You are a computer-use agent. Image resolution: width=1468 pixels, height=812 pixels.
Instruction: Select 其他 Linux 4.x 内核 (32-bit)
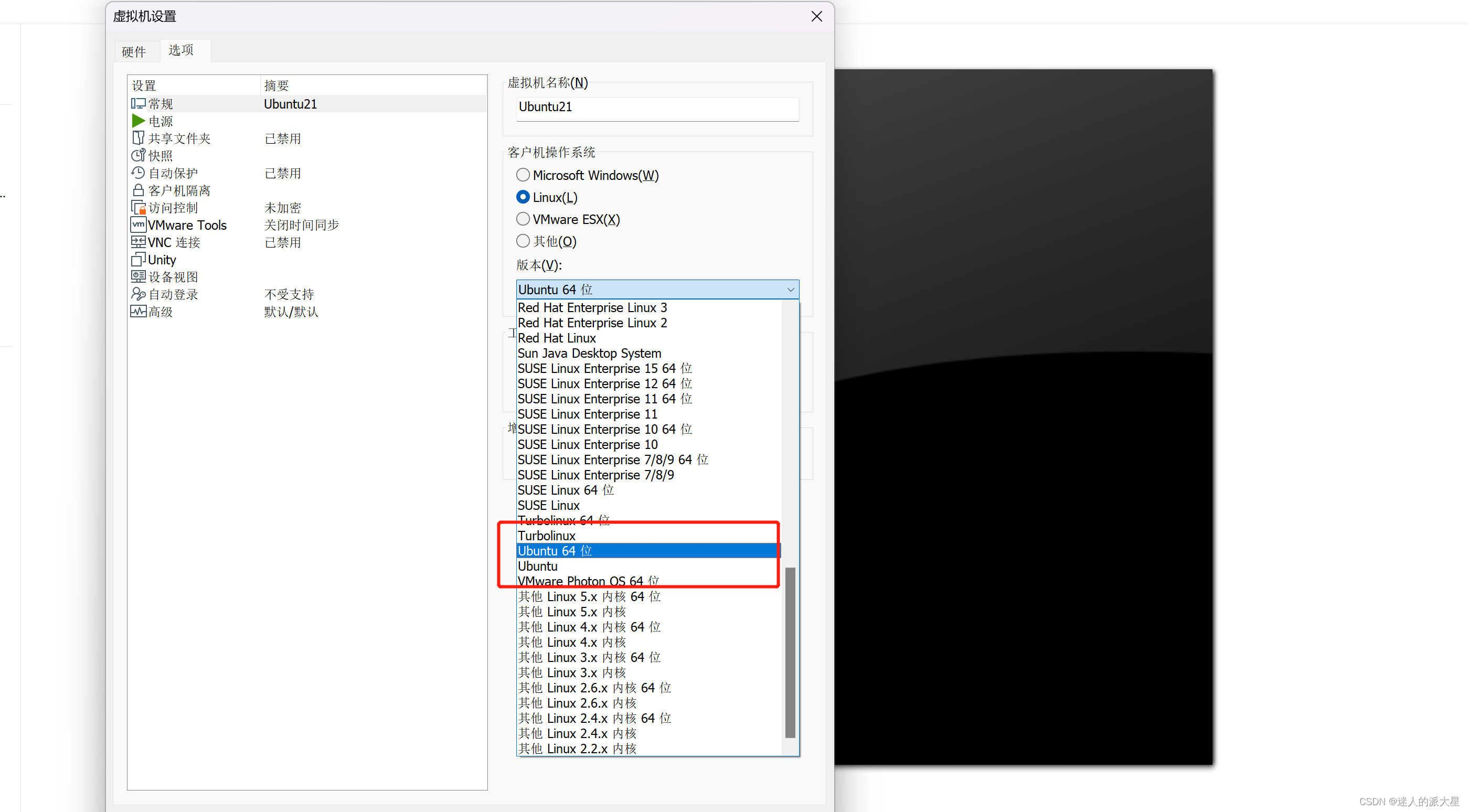click(x=649, y=642)
